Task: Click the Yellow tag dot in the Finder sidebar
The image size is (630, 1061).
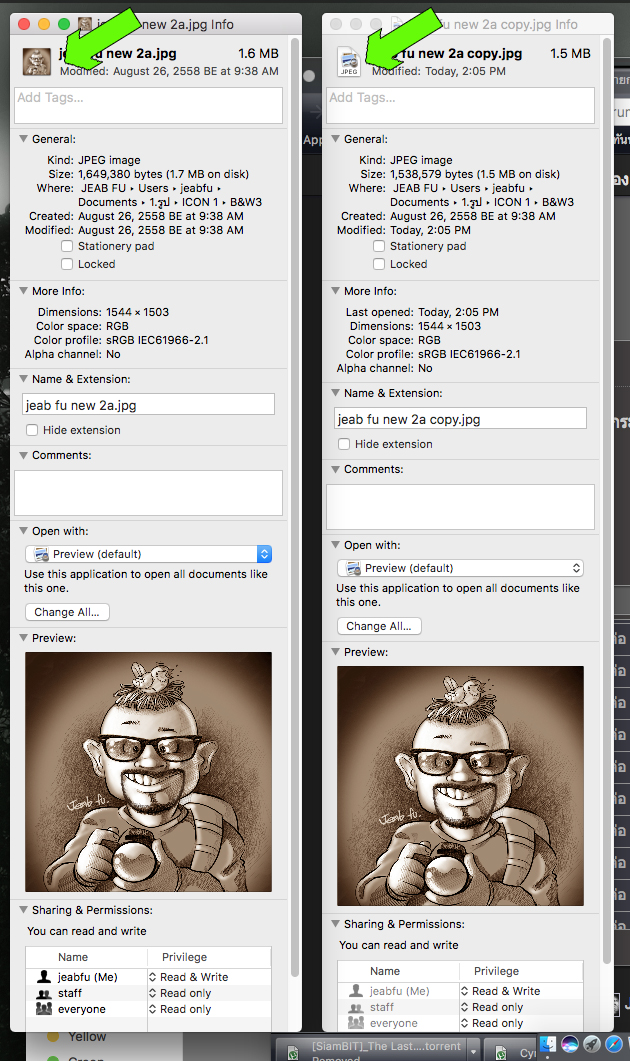Action: point(53,1037)
